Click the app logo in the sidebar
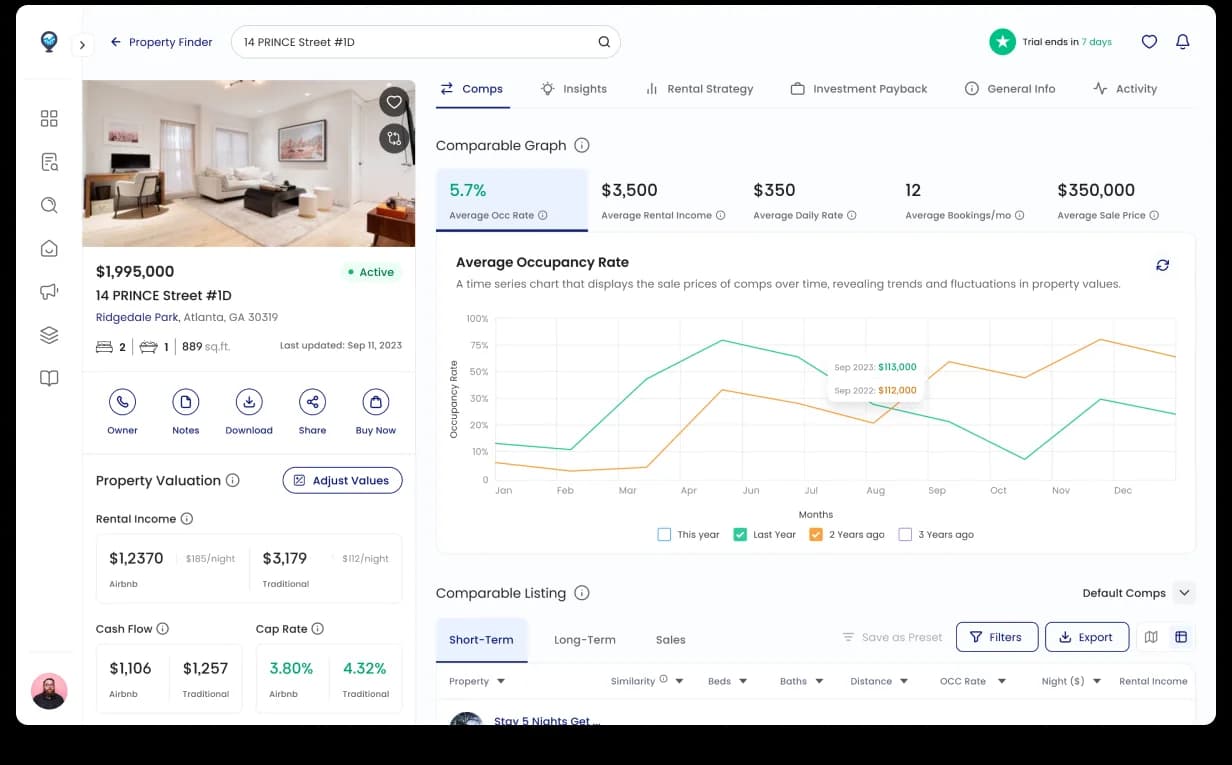Screen dimensions: 1232x765 [49, 42]
